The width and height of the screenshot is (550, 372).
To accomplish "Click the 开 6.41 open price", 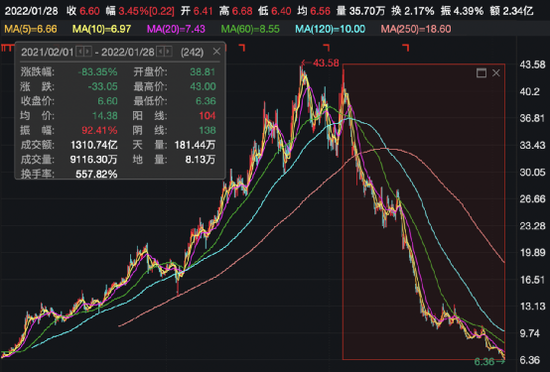I will [x=197, y=11].
